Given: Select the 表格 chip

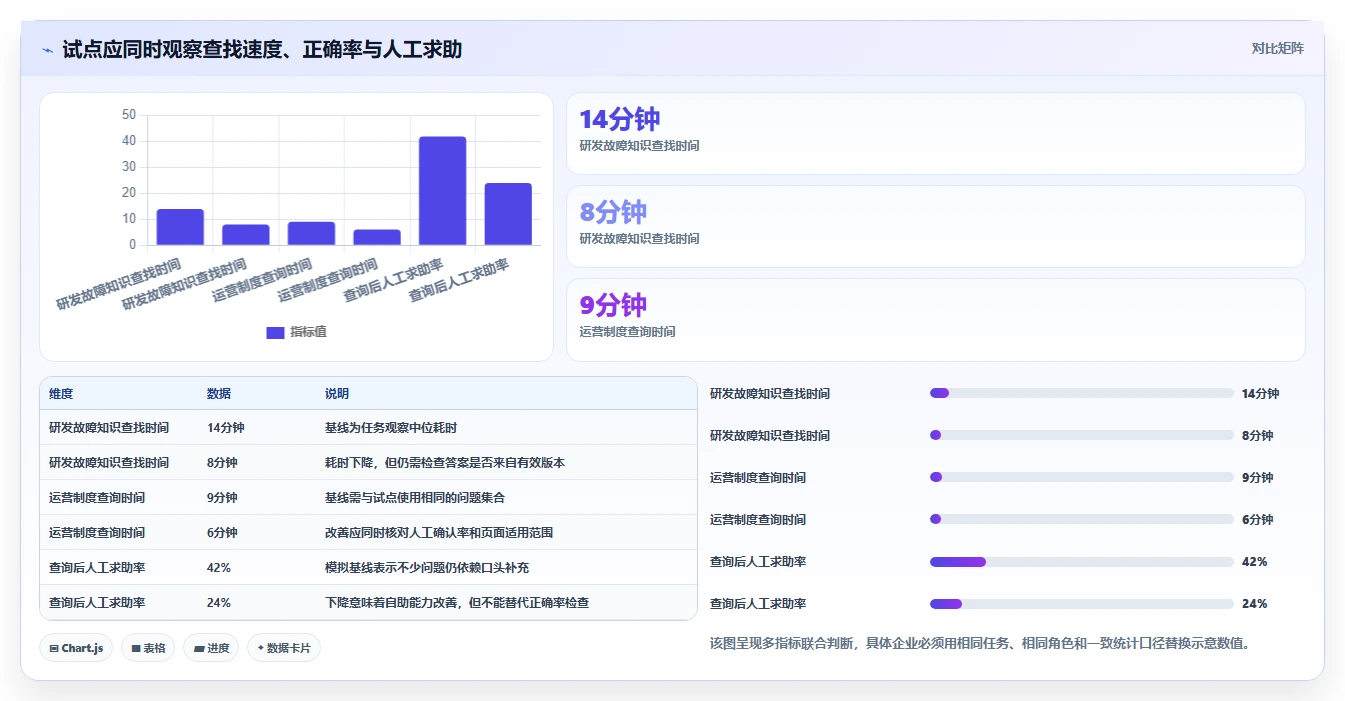Looking at the screenshot, I should point(148,648).
